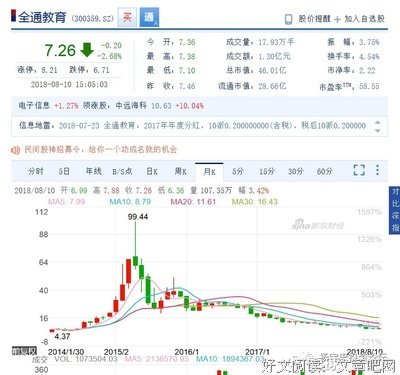Switch to 5分 chart tab
The height and width of the screenshot is (375, 400).
point(238,171)
